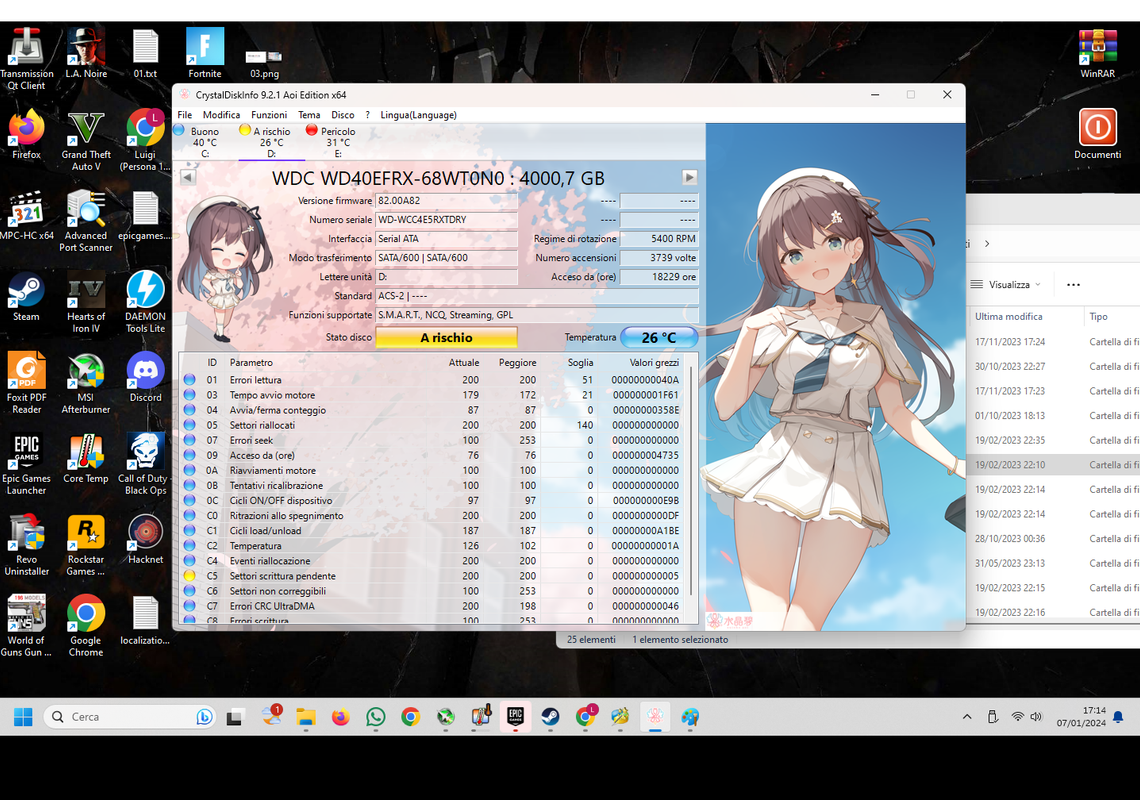Launch Steam from desktop icon
Image resolution: width=1140 pixels, height=800 pixels.
[27, 296]
